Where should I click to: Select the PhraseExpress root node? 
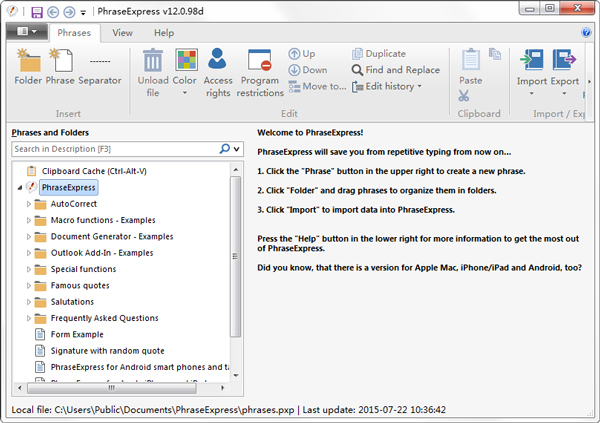coord(68,188)
